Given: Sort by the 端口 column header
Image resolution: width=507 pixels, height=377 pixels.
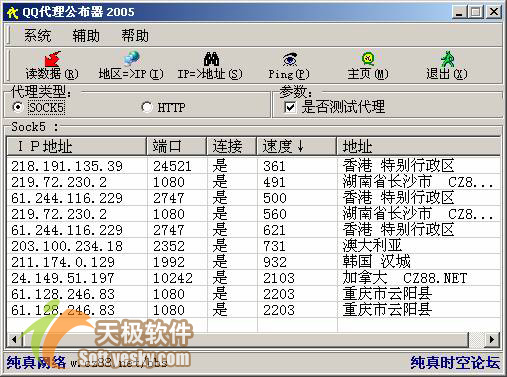Looking at the screenshot, I should [177, 146].
